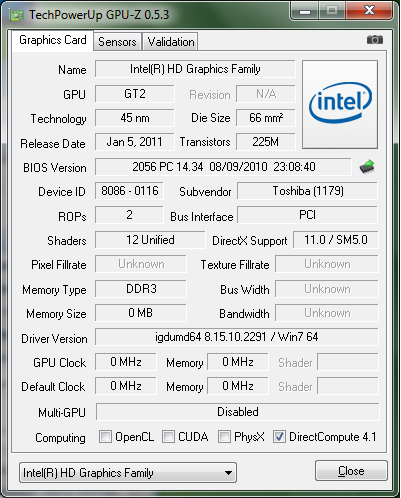Switch to the Sensors tab
Screen dimensions: 401x498
click(x=117, y=42)
